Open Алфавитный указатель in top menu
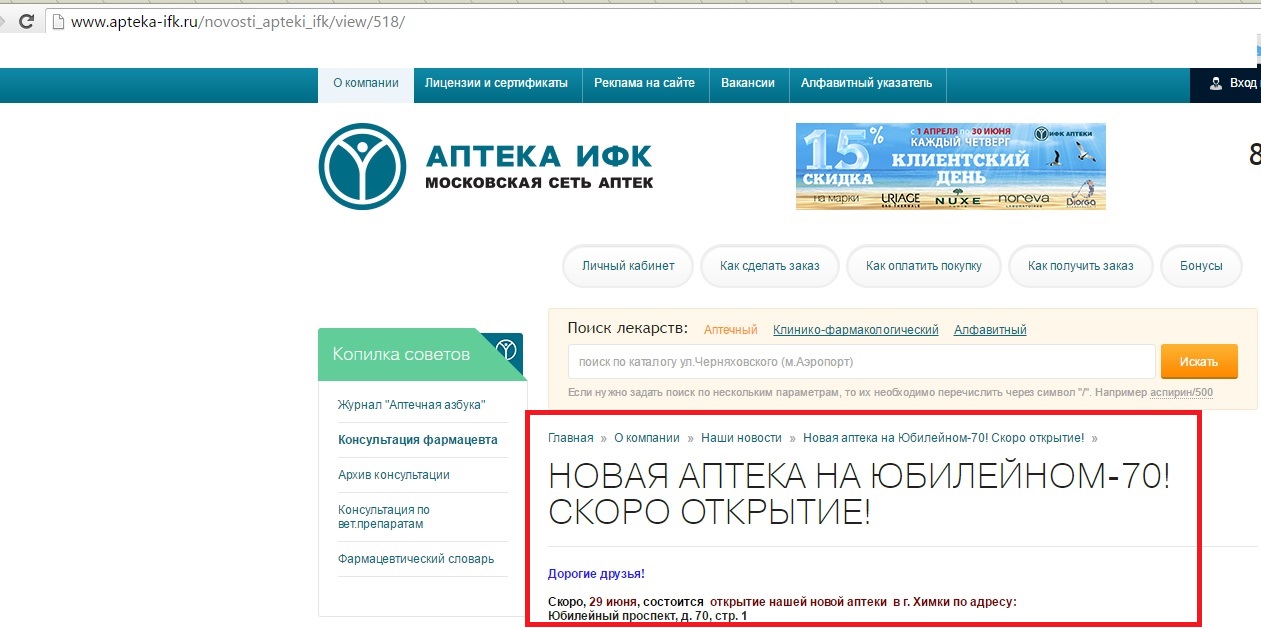1261x628 pixels. 866,84
